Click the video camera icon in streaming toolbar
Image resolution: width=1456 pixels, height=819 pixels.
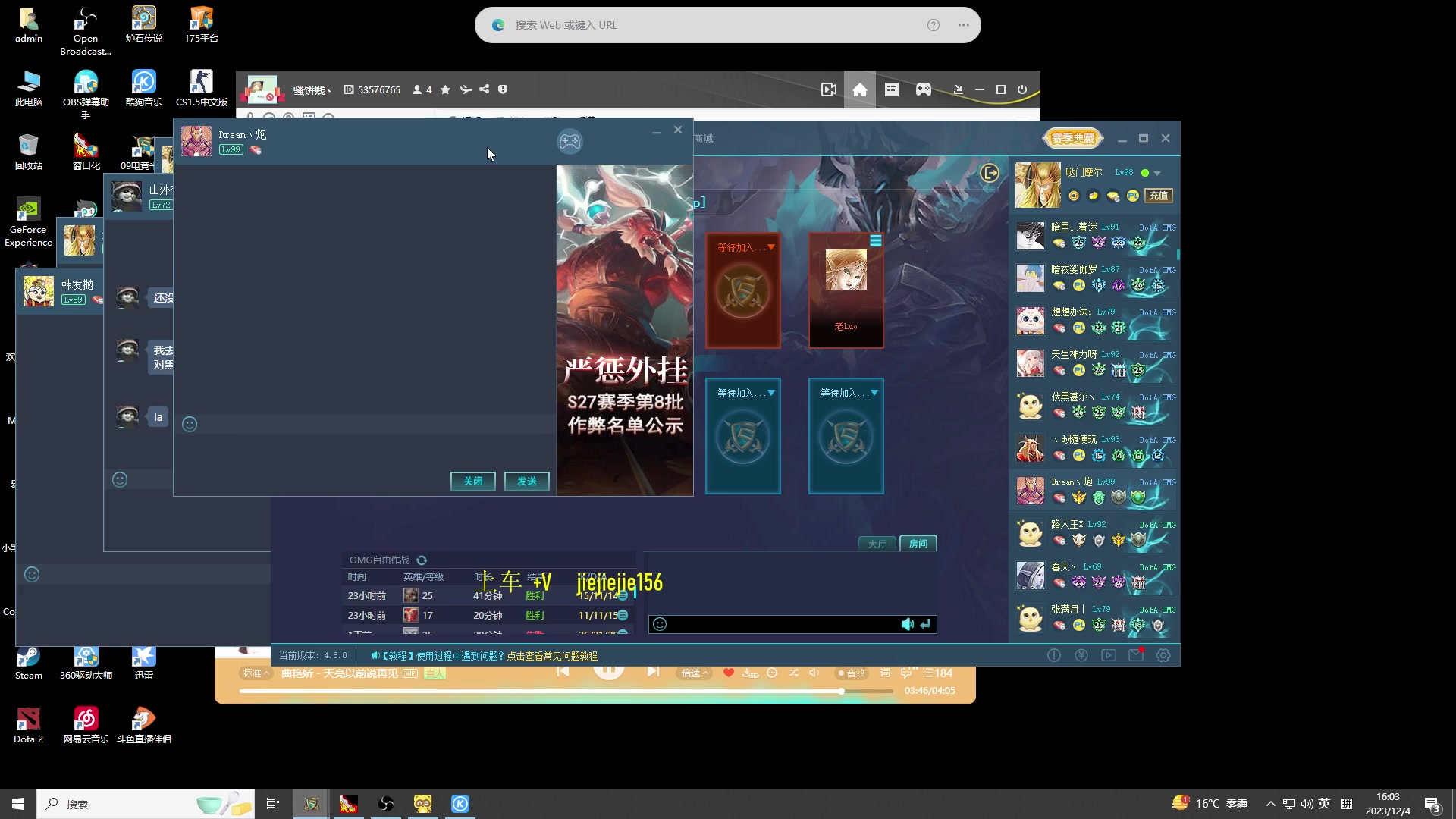pos(828,89)
